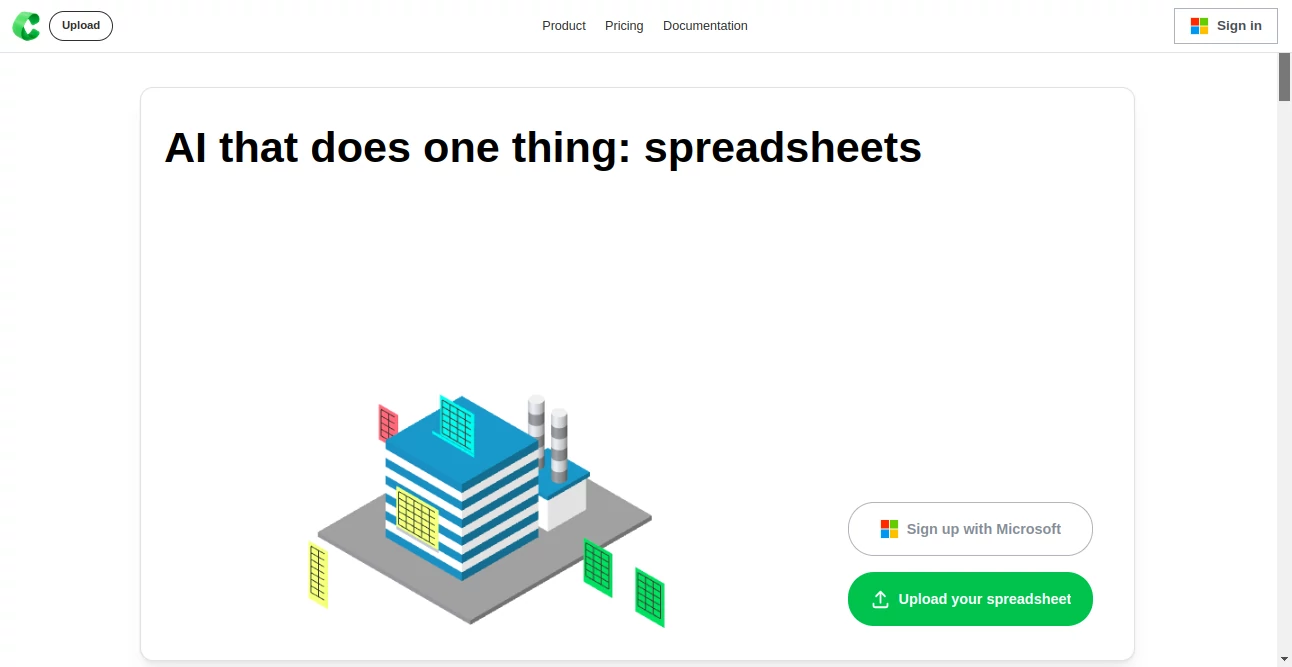Viewport: 1292px width, 667px height.
Task: Click the blue factory building illustration
Action: tap(460, 500)
